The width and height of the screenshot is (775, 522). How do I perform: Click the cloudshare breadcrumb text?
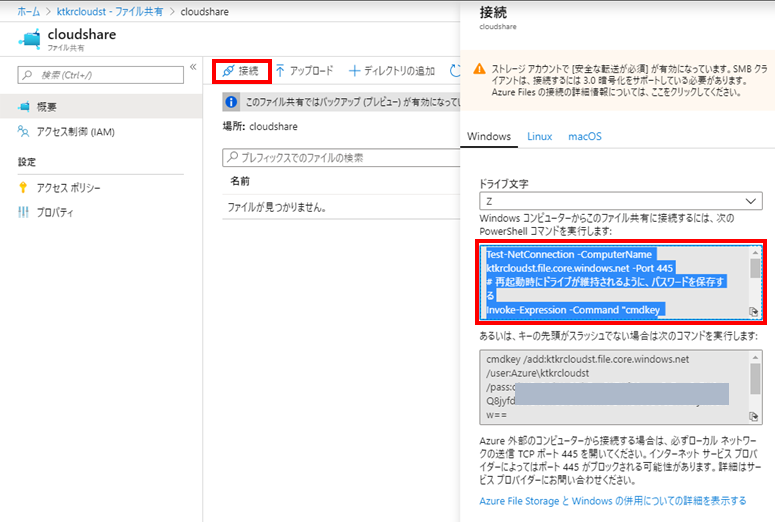pyautogui.click(x=205, y=11)
